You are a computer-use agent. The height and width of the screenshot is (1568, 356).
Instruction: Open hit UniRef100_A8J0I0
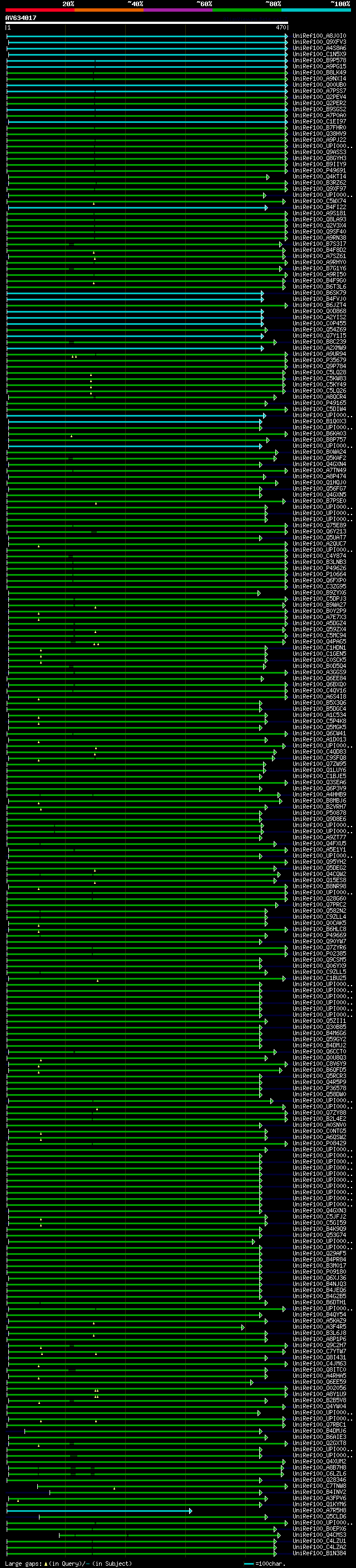319,36
